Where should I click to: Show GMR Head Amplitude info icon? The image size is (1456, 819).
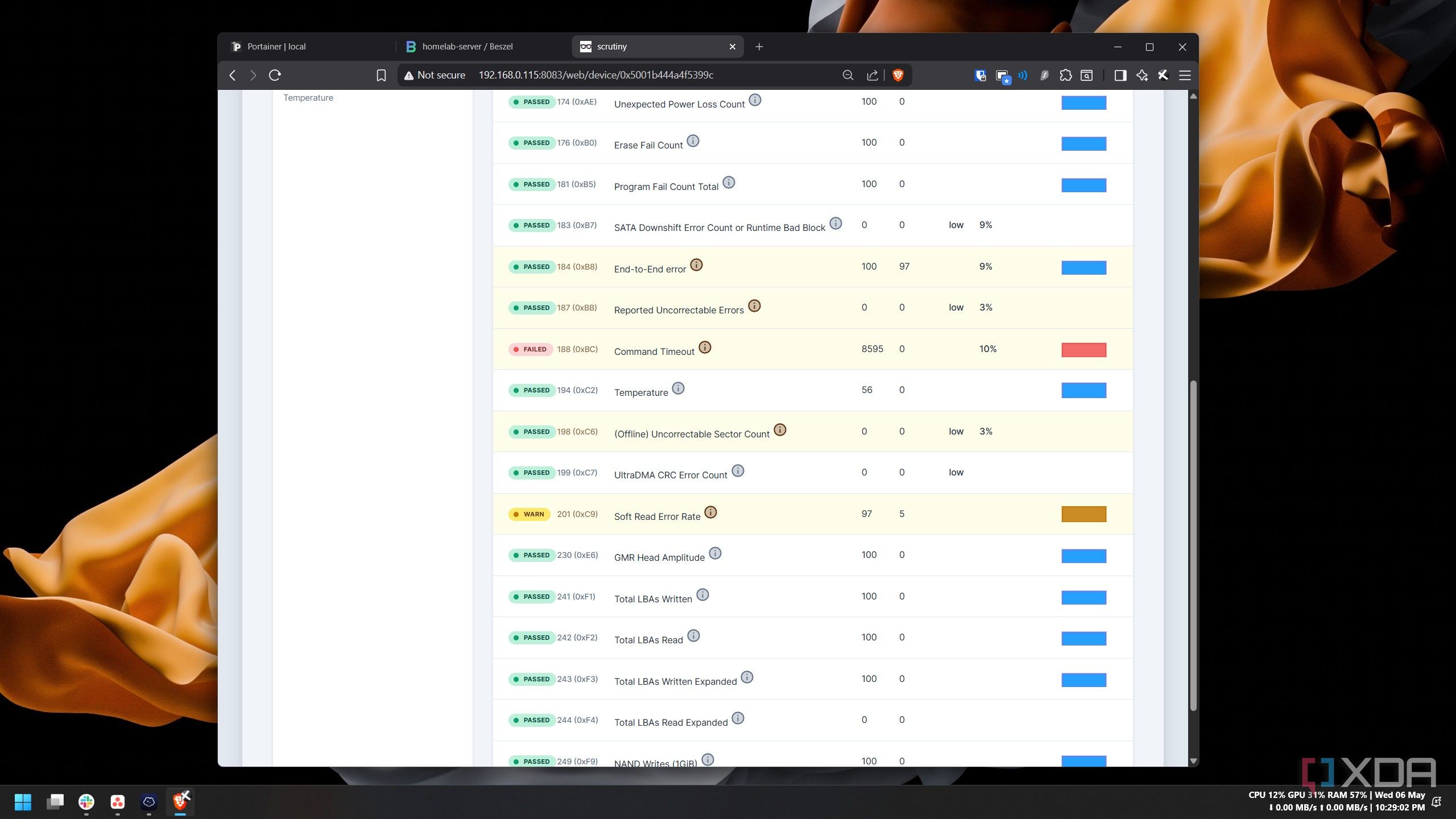pos(715,553)
